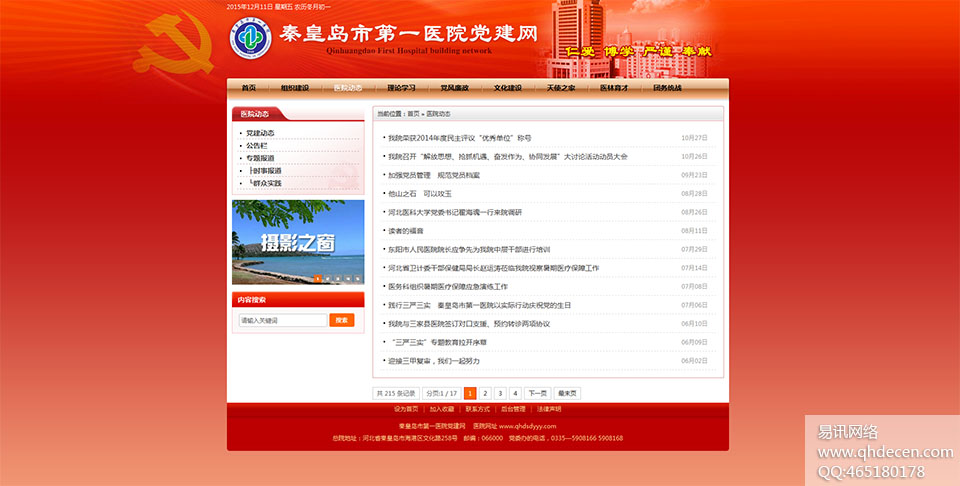Open article 践行三严三实 庆祝党的生日

click(x=479, y=305)
